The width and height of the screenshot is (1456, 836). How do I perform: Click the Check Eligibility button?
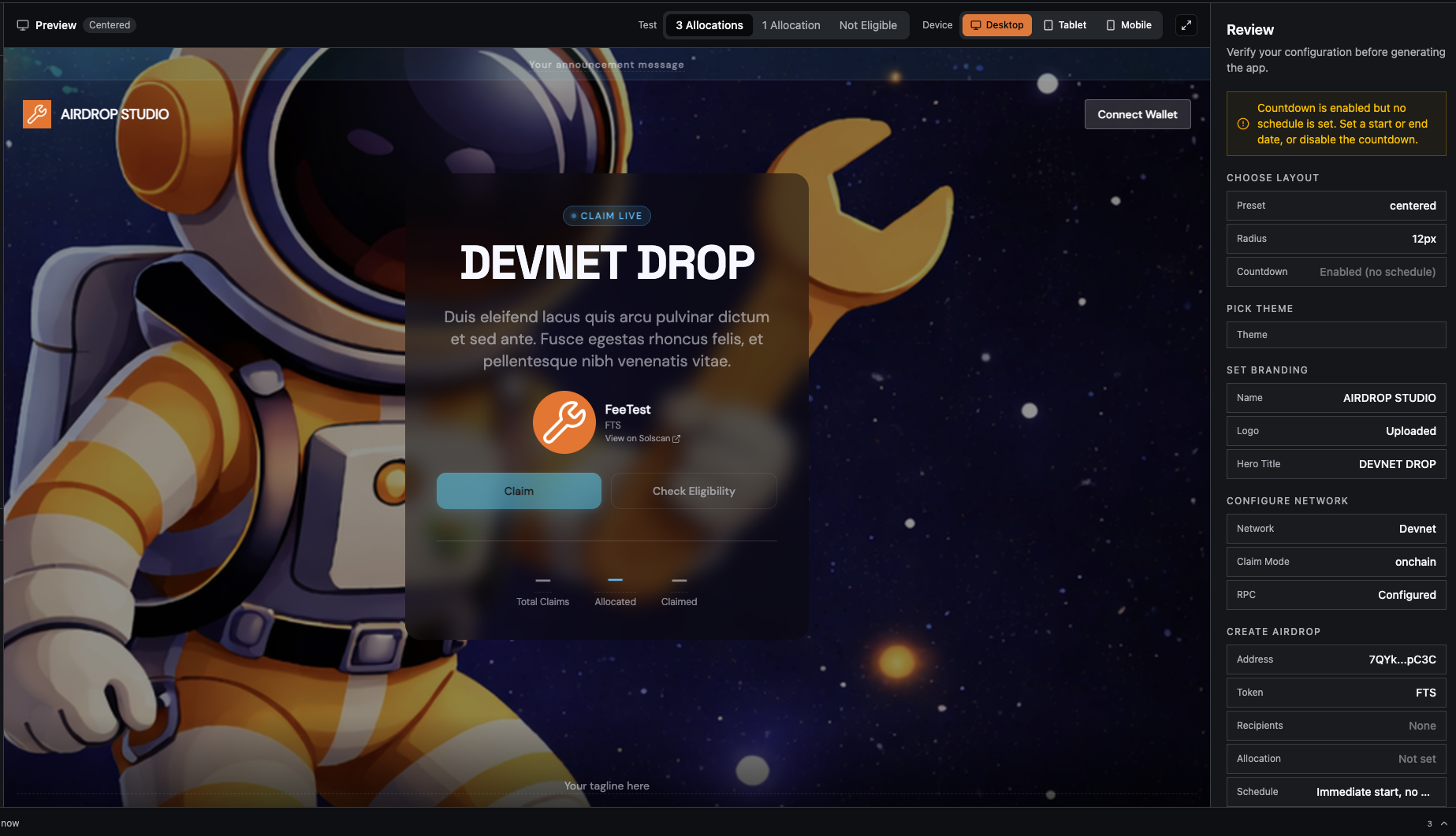694,491
